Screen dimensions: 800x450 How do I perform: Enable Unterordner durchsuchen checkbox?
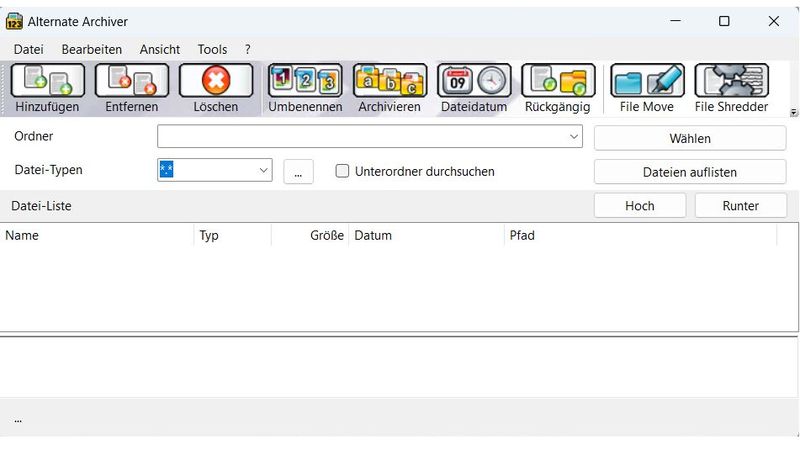coord(342,171)
